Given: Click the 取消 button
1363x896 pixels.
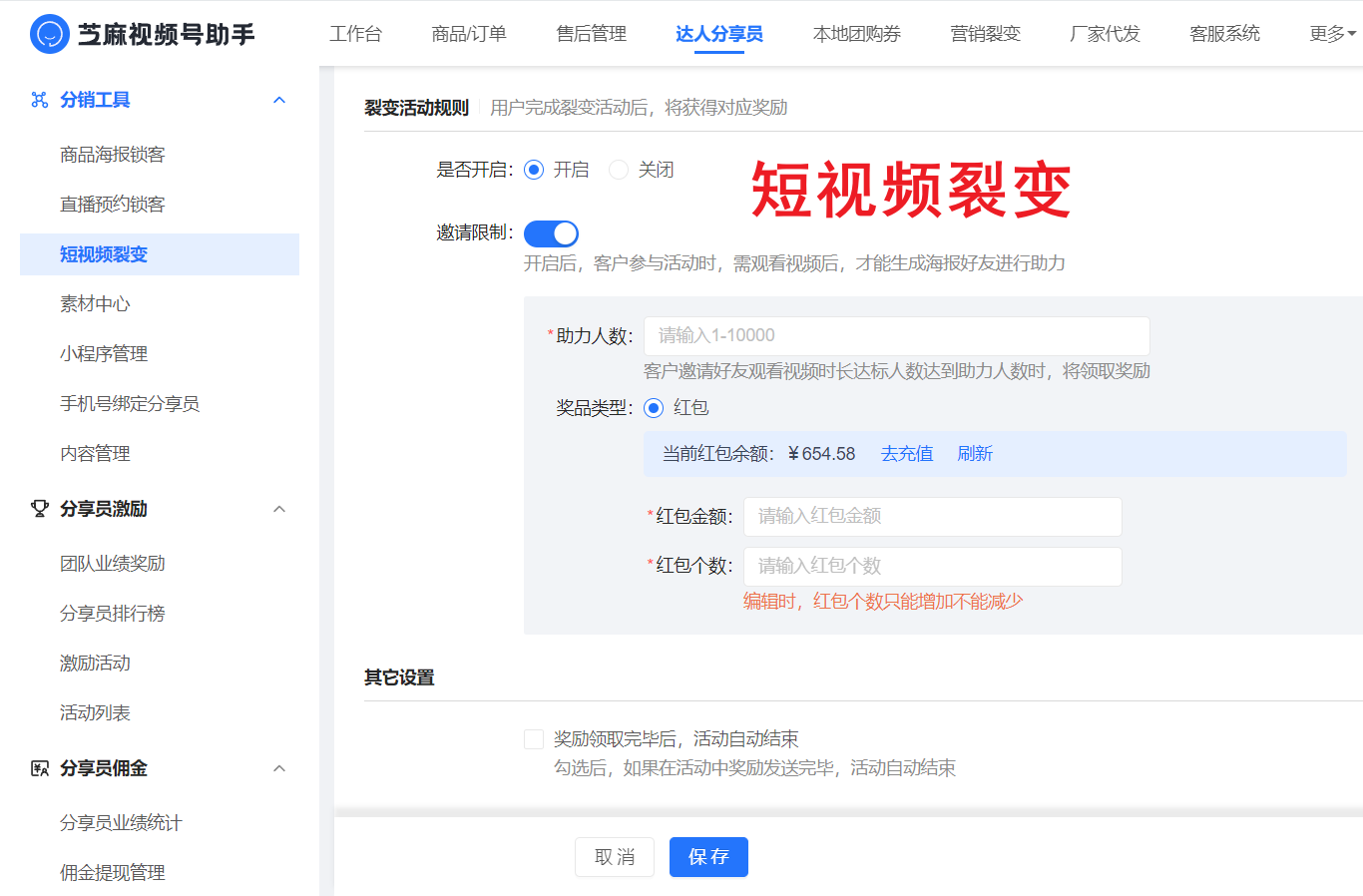Looking at the screenshot, I should 615,857.
